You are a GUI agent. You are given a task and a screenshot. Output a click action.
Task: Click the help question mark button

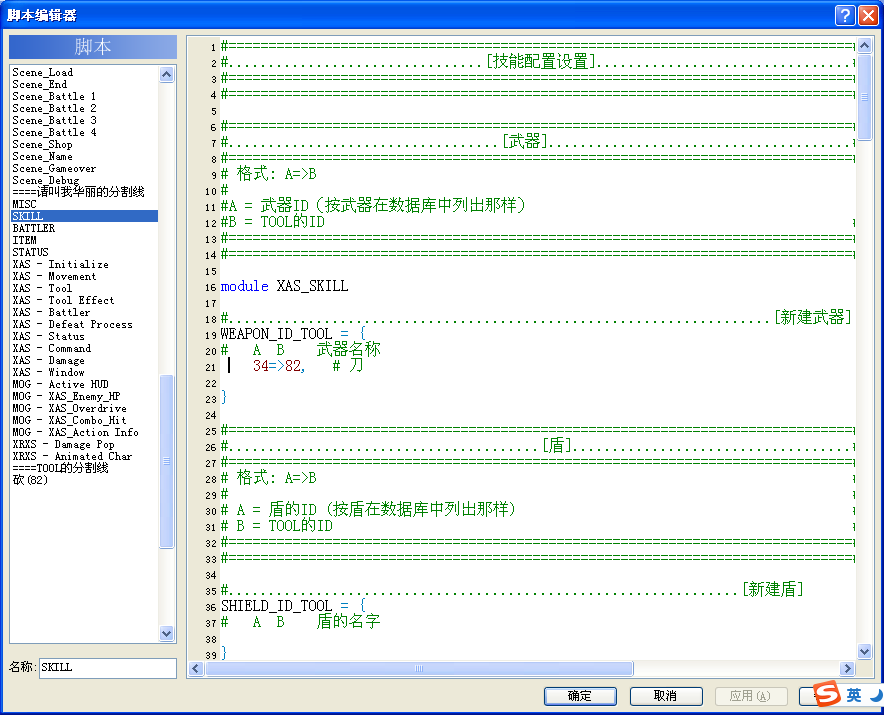pos(845,15)
